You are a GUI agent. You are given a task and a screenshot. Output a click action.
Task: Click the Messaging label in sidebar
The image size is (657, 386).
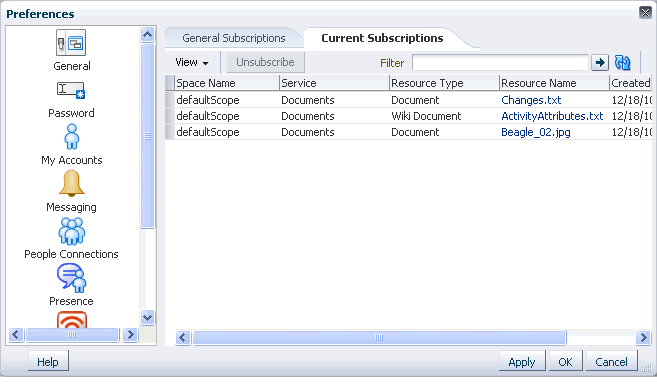coord(71,207)
